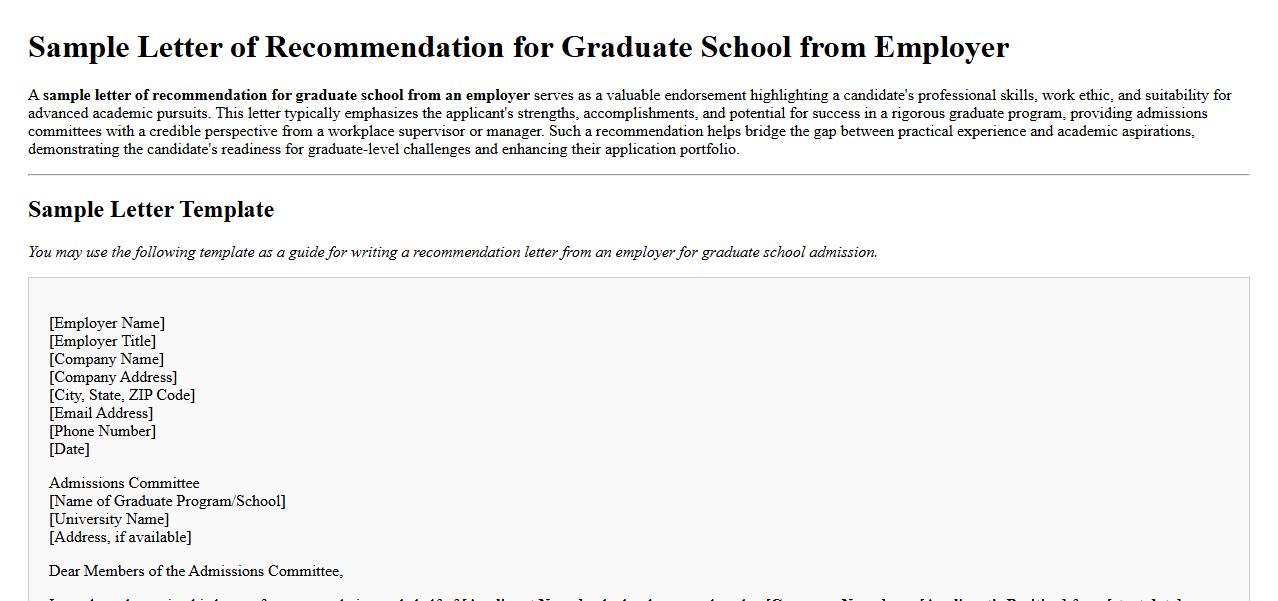Click the bold phrase in the intro paragraph
This screenshot has height=601, width=1278.
coord(286,96)
